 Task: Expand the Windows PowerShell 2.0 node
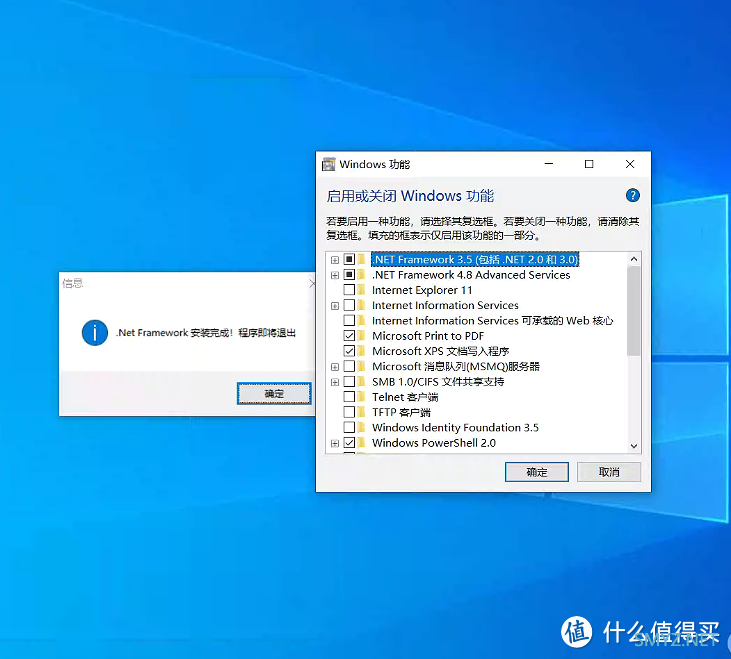coord(335,443)
